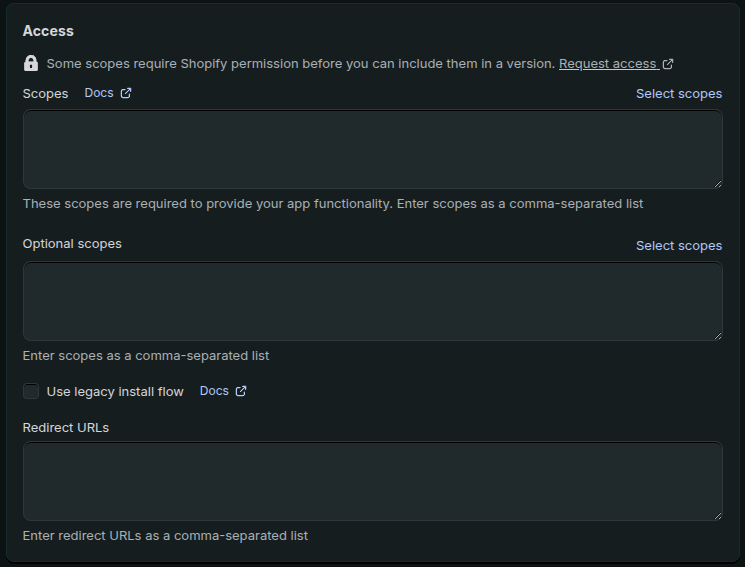Click the external-link icon after Request access

point(668,64)
